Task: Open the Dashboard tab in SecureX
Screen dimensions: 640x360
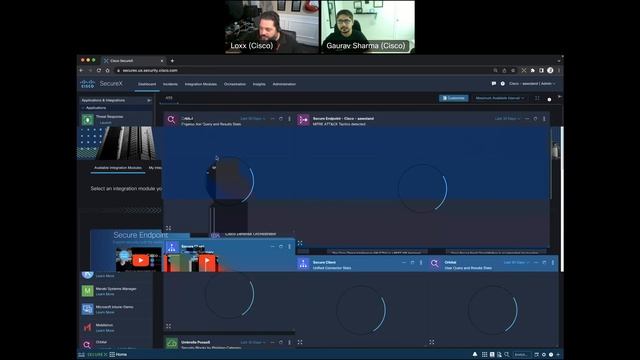Action: (x=147, y=84)
